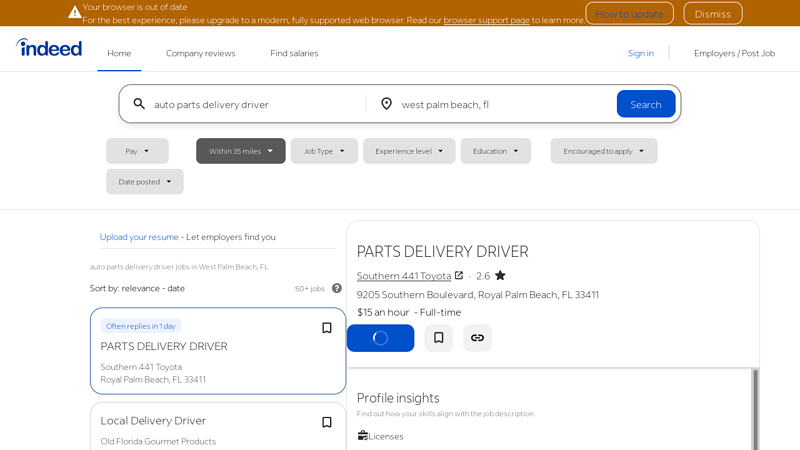Expand the Within 35 miles dropdown
The height and width of the screenshot is (450, 800).
tap(240, 151)
